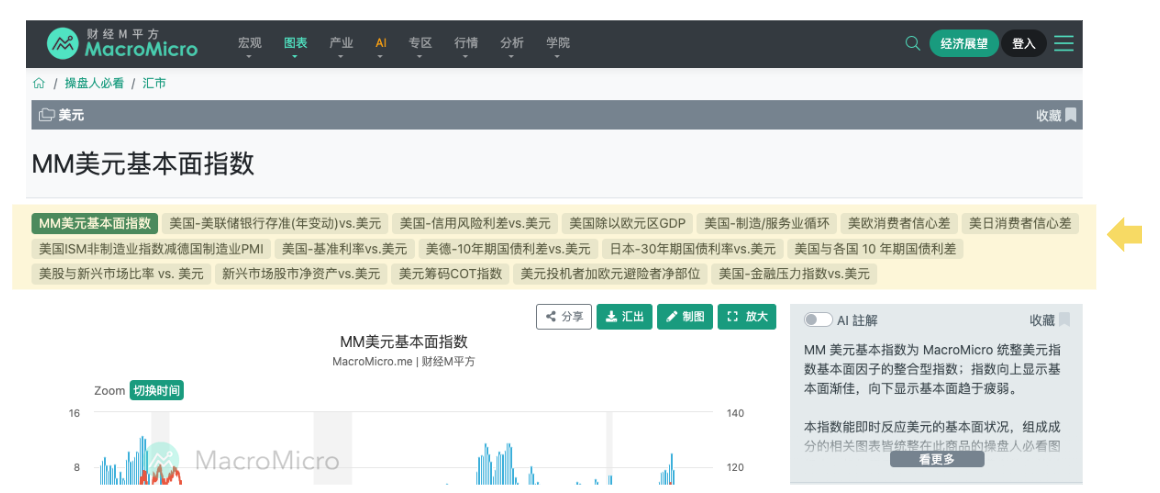Click the 收藏 text in 美元 bar
1160x493 pixels.
(x=1048, y=115)
